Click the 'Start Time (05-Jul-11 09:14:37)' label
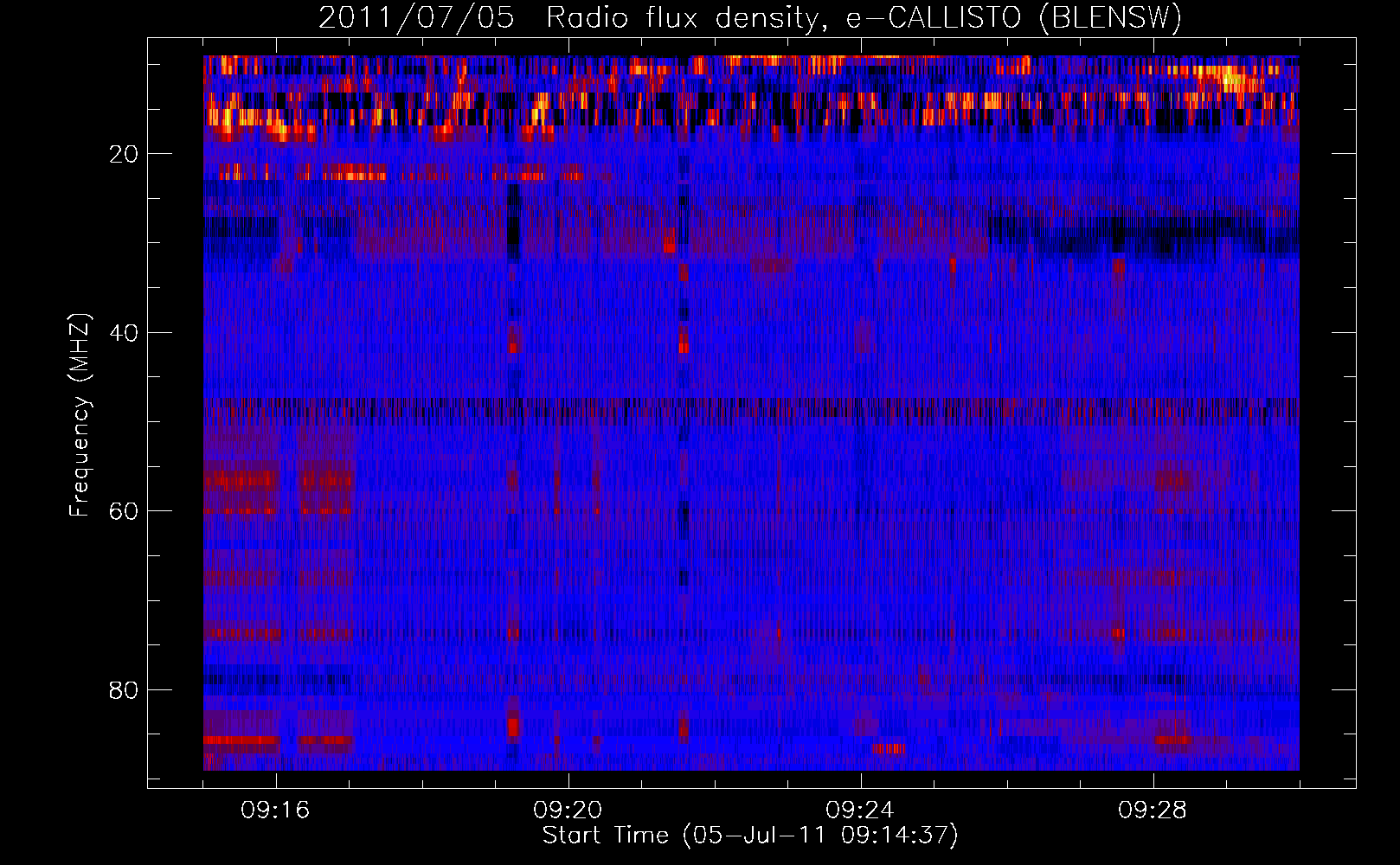This screenshot has height=865, width=1400. click(x=750, y=836)
